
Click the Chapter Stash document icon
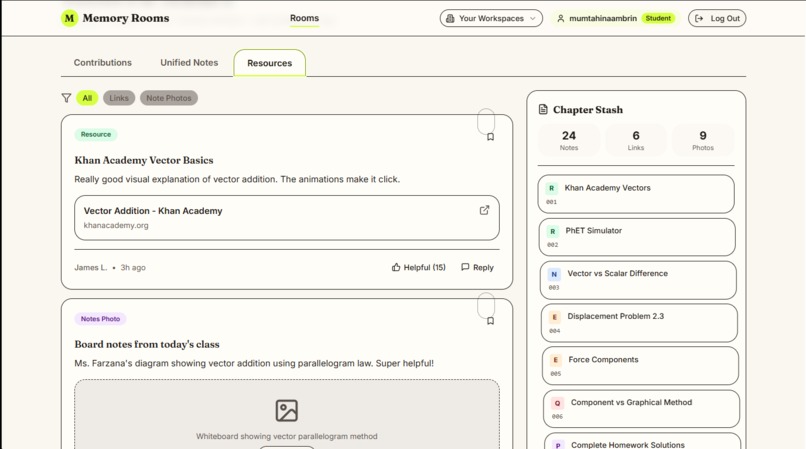[543, 109]
